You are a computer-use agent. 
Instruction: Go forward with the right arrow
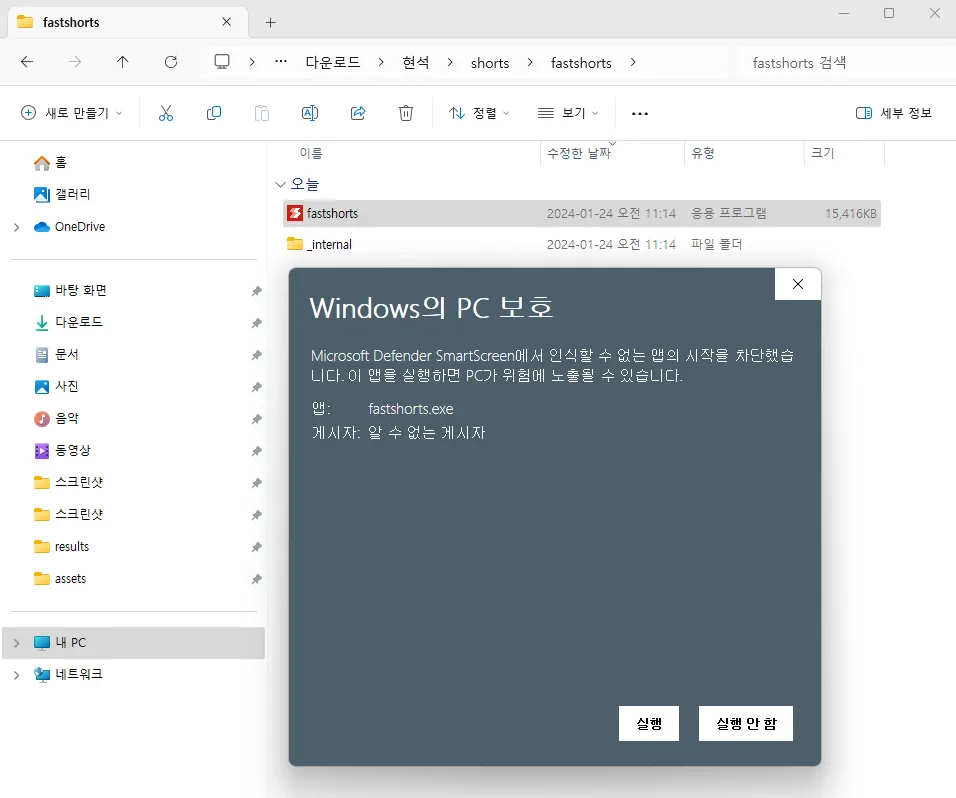75,62
